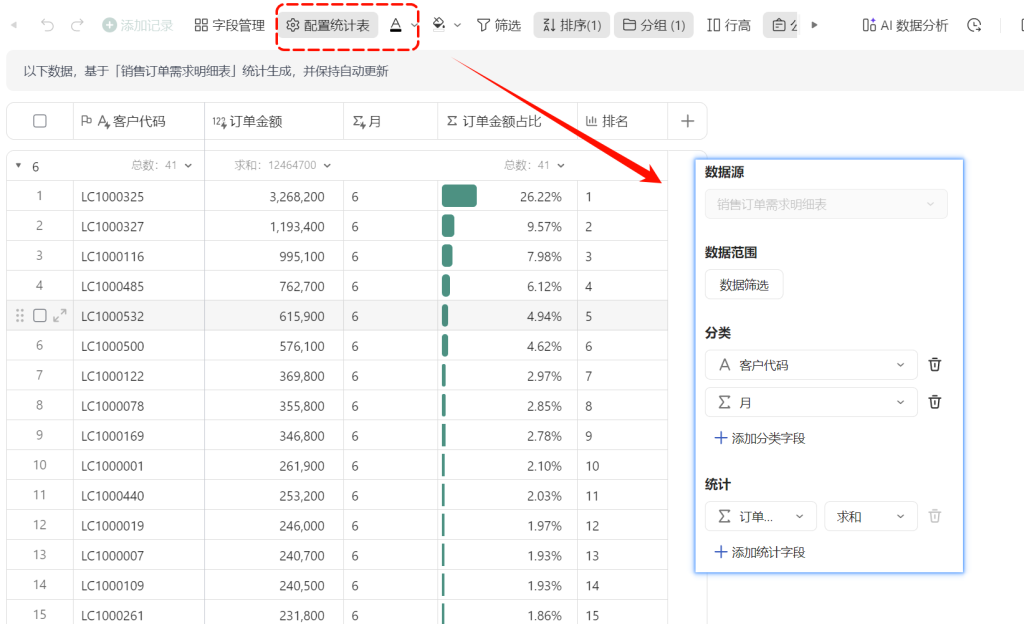Screen dimensions: 1024x624
Task: Click the history clock icon
Action: [974, 25]
